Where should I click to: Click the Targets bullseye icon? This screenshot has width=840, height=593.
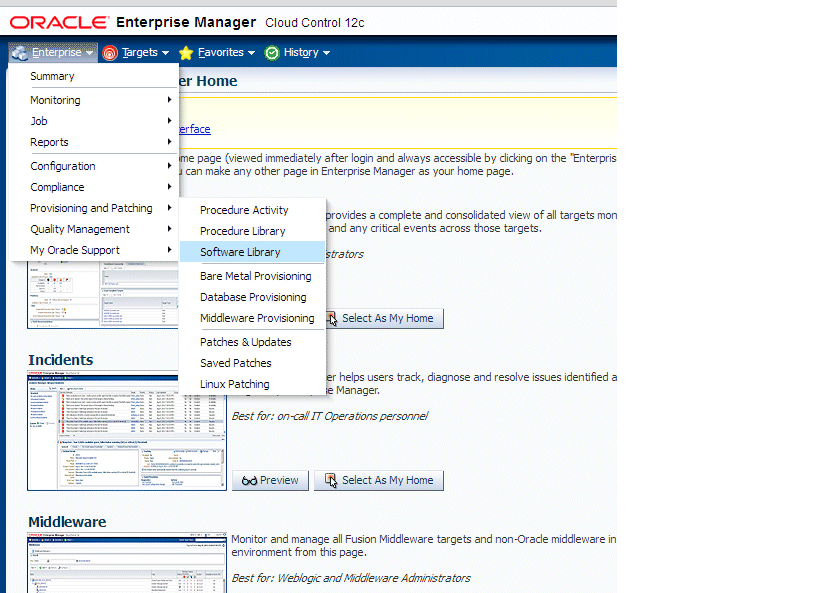pos(110,52)
